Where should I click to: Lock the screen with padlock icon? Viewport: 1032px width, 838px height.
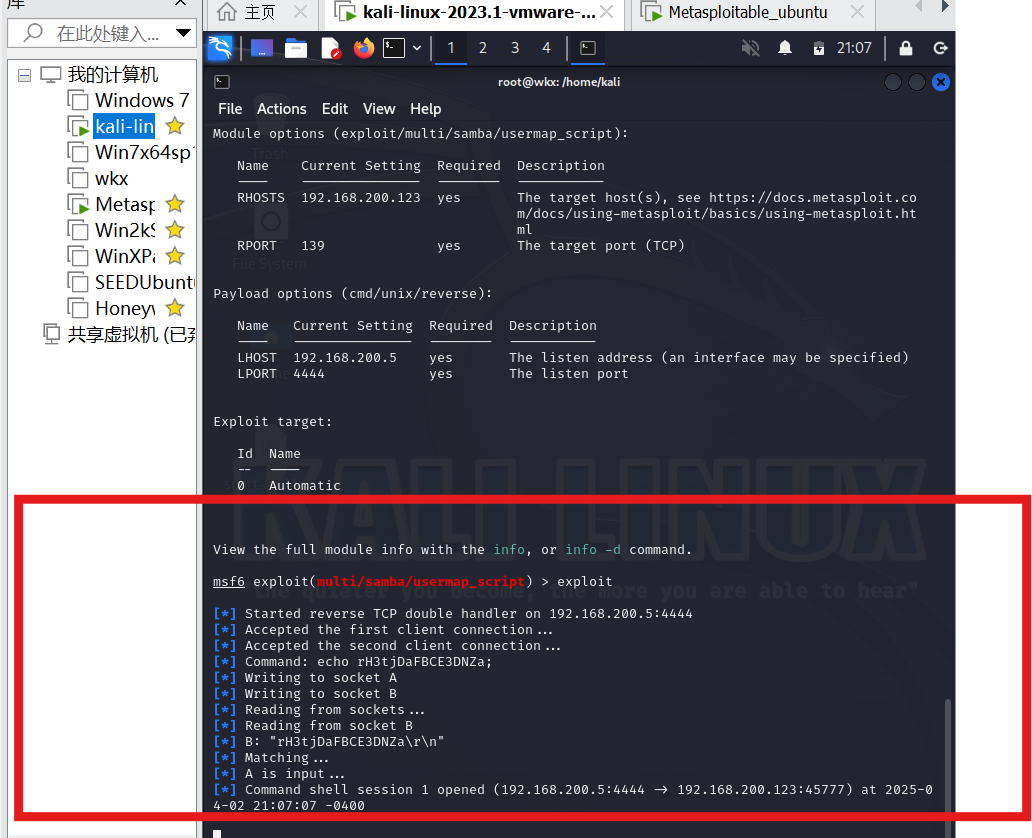(906, 48)
